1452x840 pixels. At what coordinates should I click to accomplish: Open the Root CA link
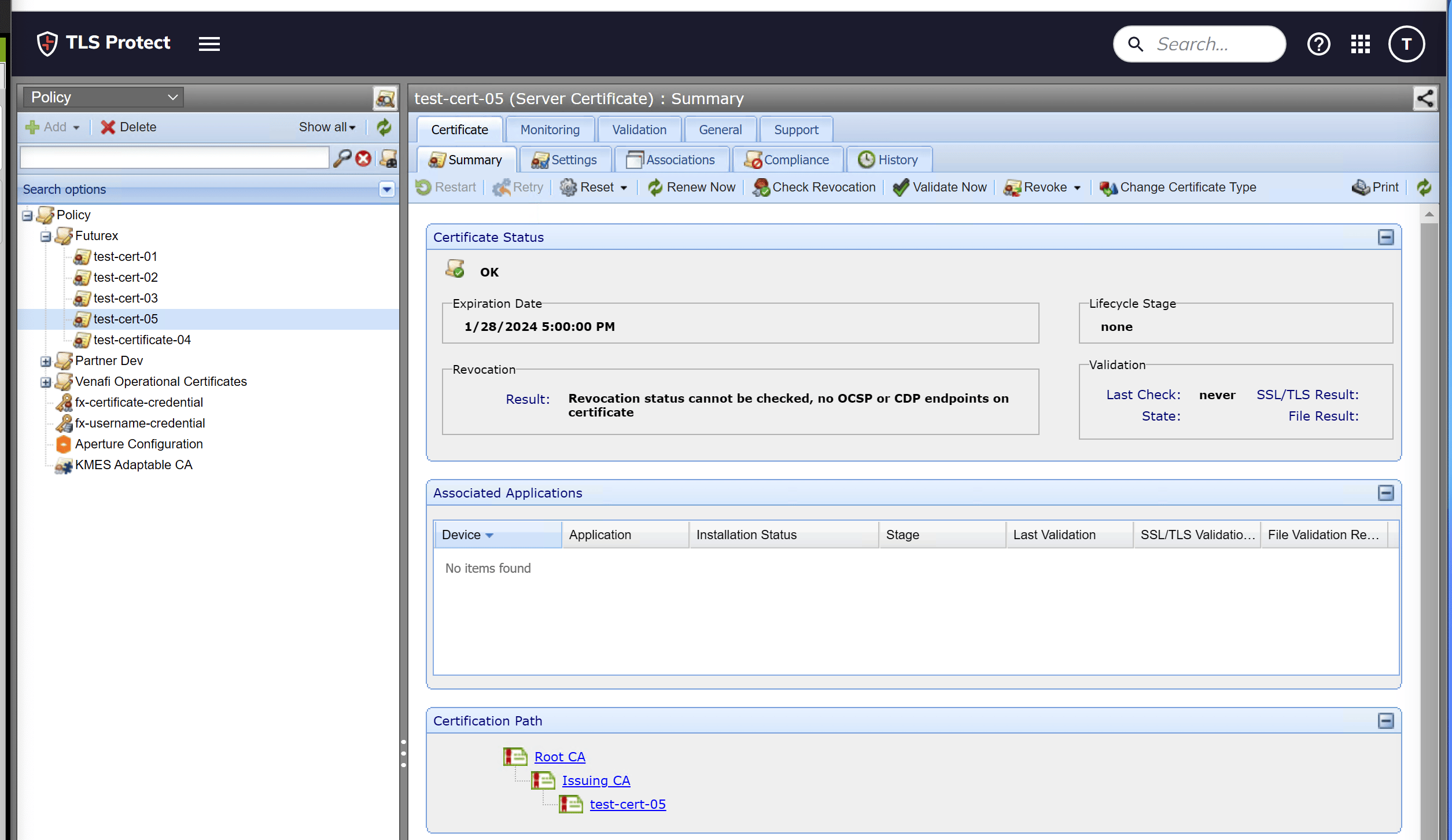point(560,757)
